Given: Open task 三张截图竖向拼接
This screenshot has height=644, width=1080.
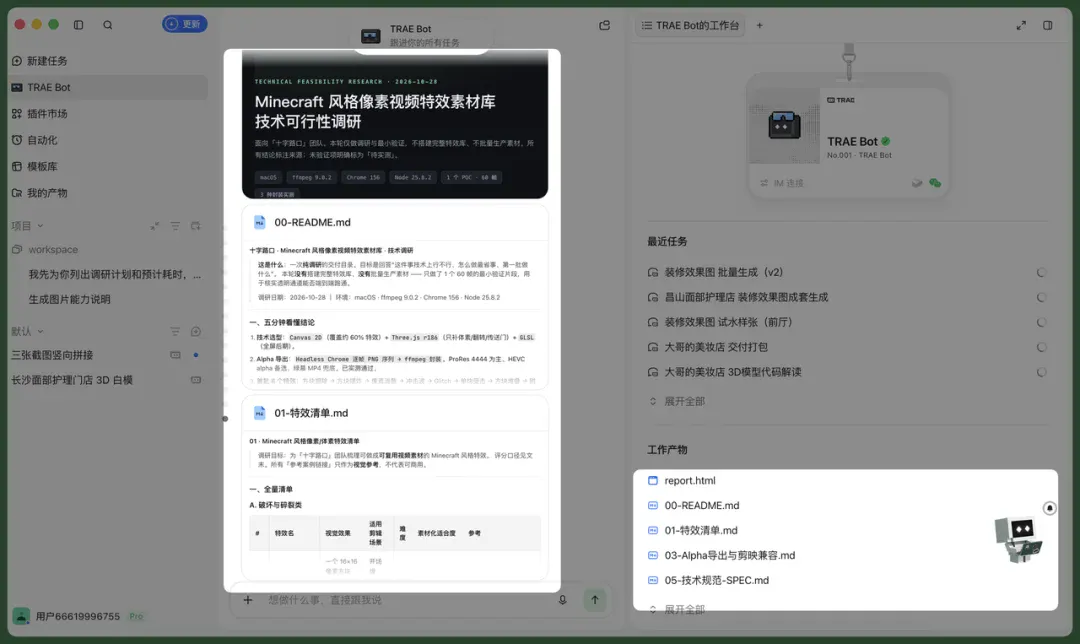Looking at the screenshot, I should click(x=52, y=355).
